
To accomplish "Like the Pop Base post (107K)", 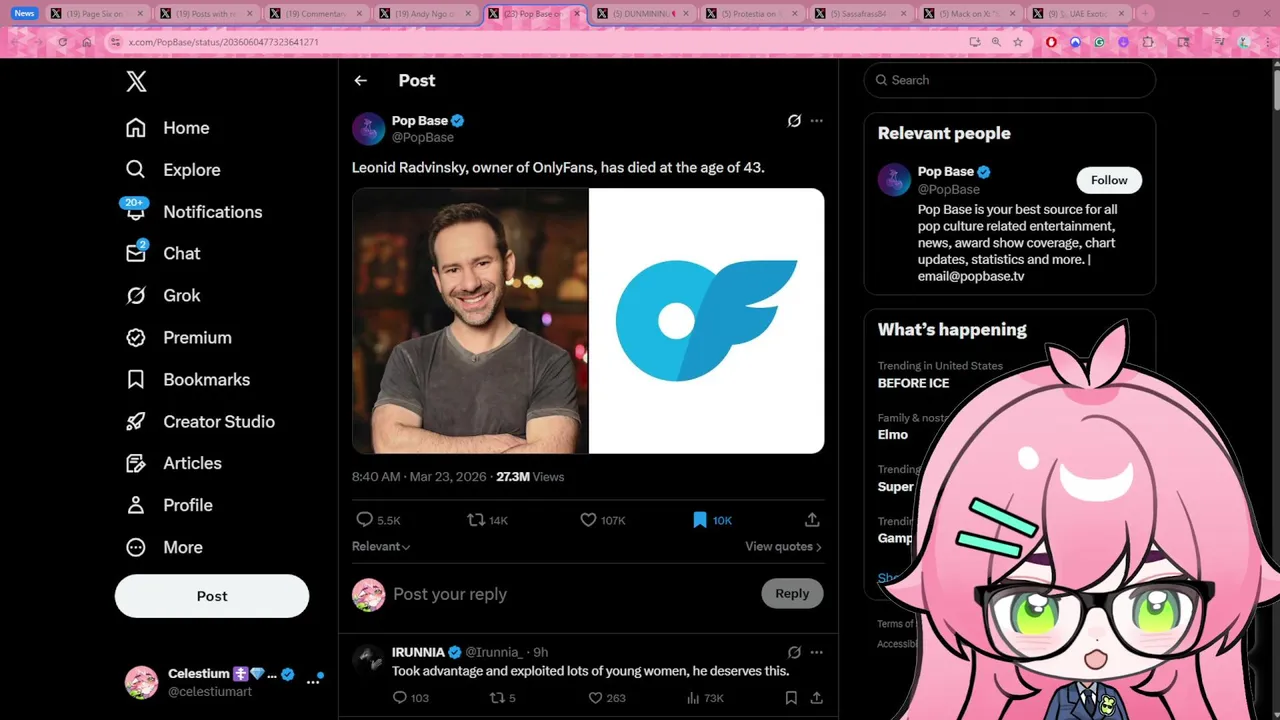I will [x=603, y=520].
